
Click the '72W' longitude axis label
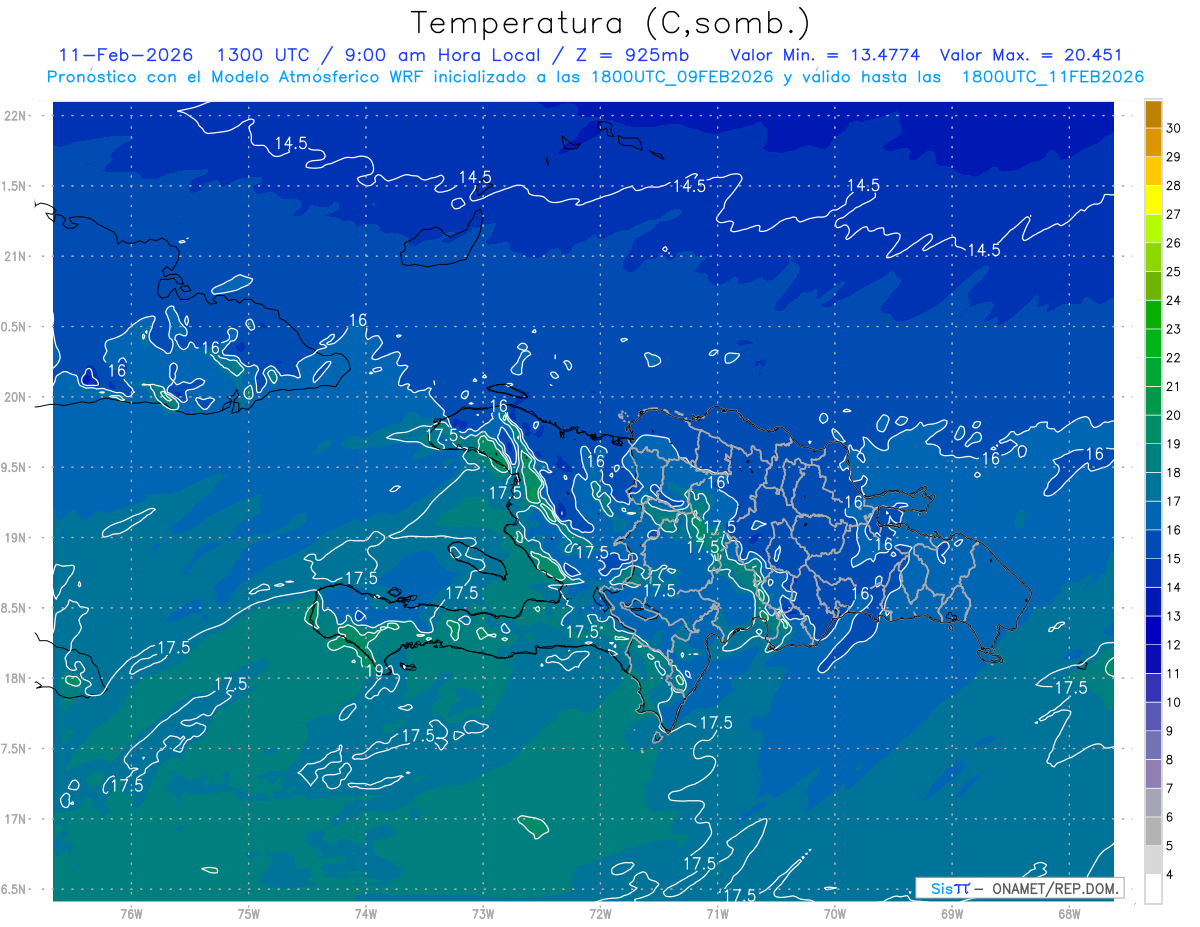click(x=600, y=915)
